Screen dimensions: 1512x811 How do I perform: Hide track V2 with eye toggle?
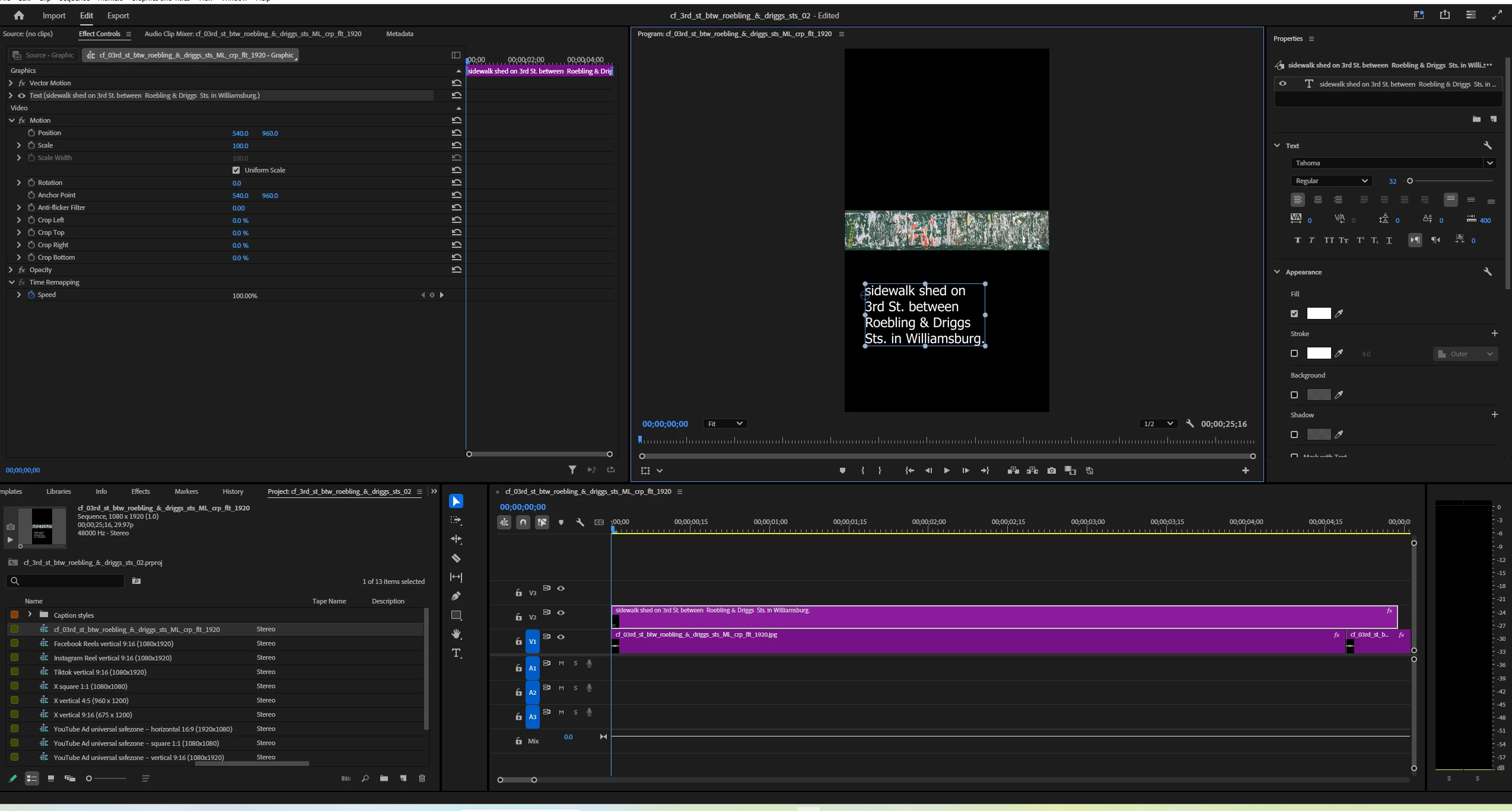pyautogui.click(x=561, y=613)
